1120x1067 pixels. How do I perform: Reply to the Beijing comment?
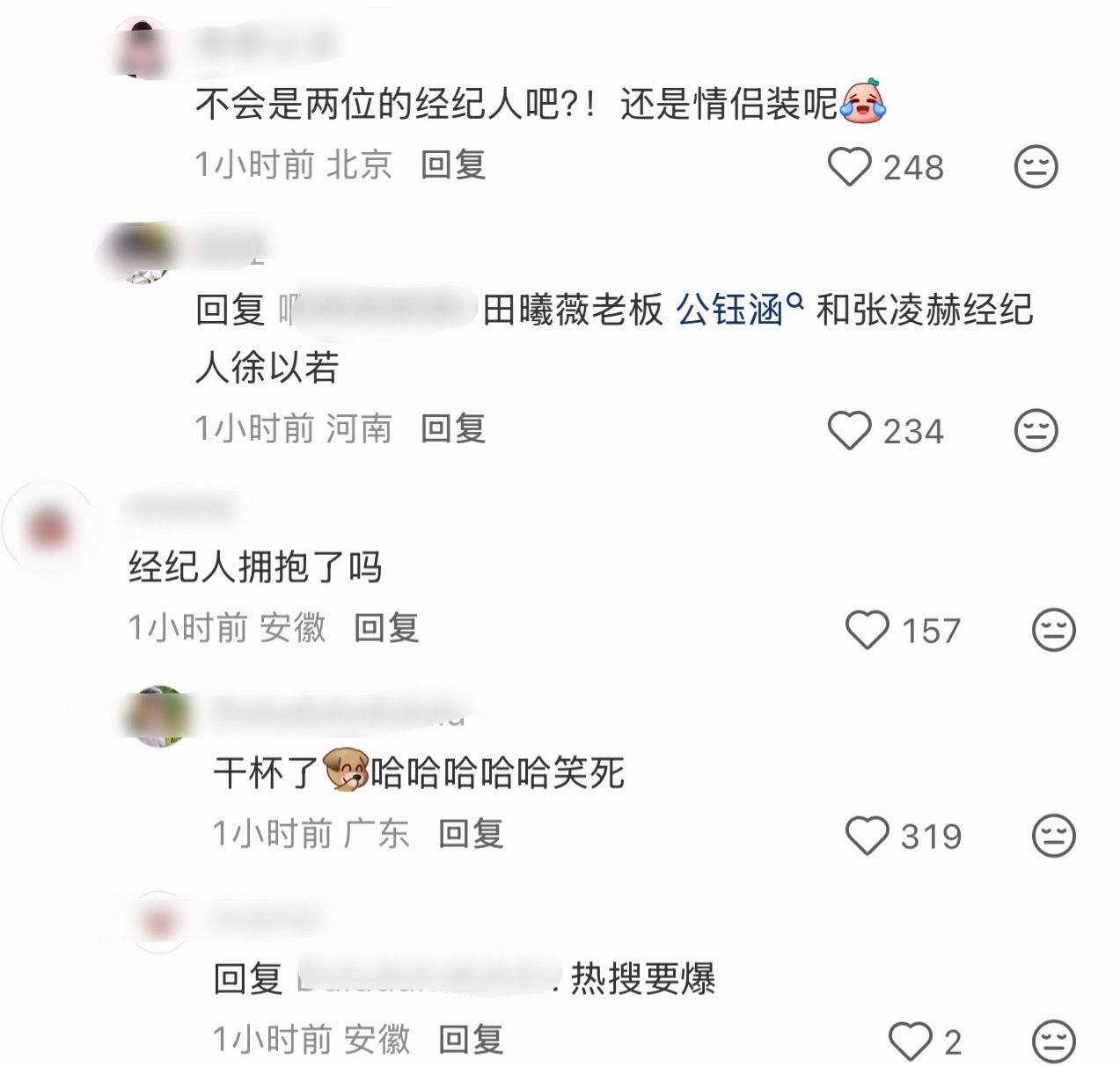[453, 164]
